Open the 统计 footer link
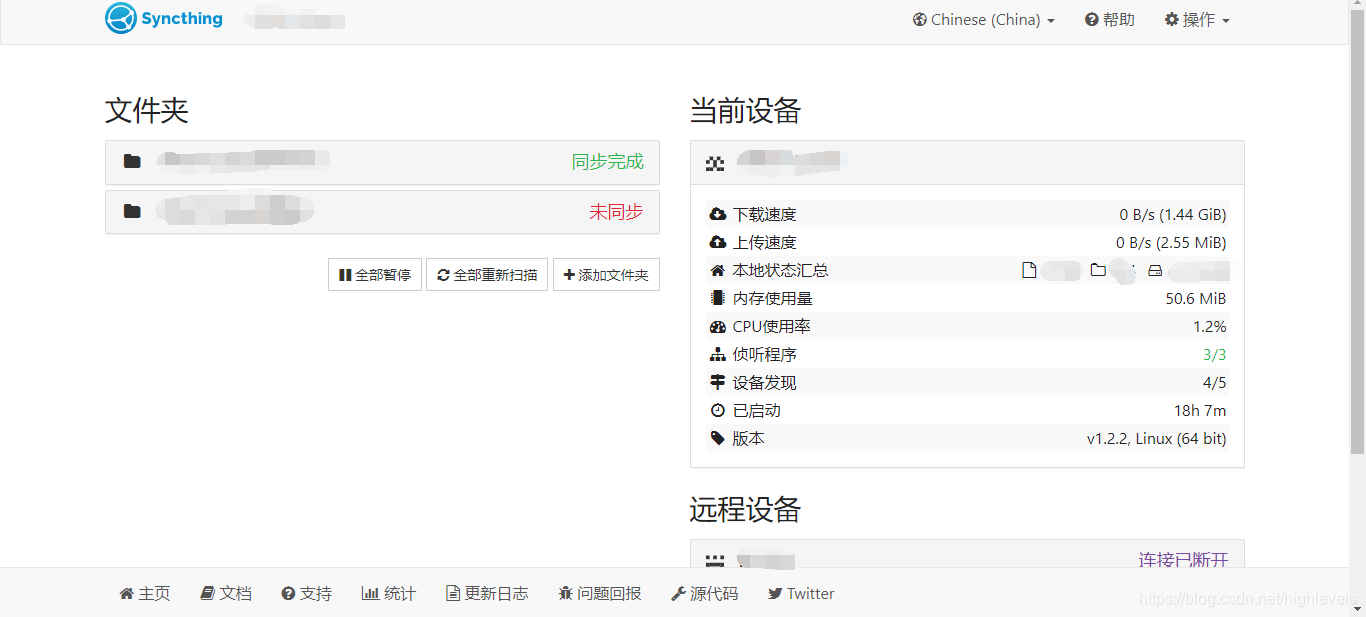Screen dimensions: 1366x617 (x=388, y=594)
